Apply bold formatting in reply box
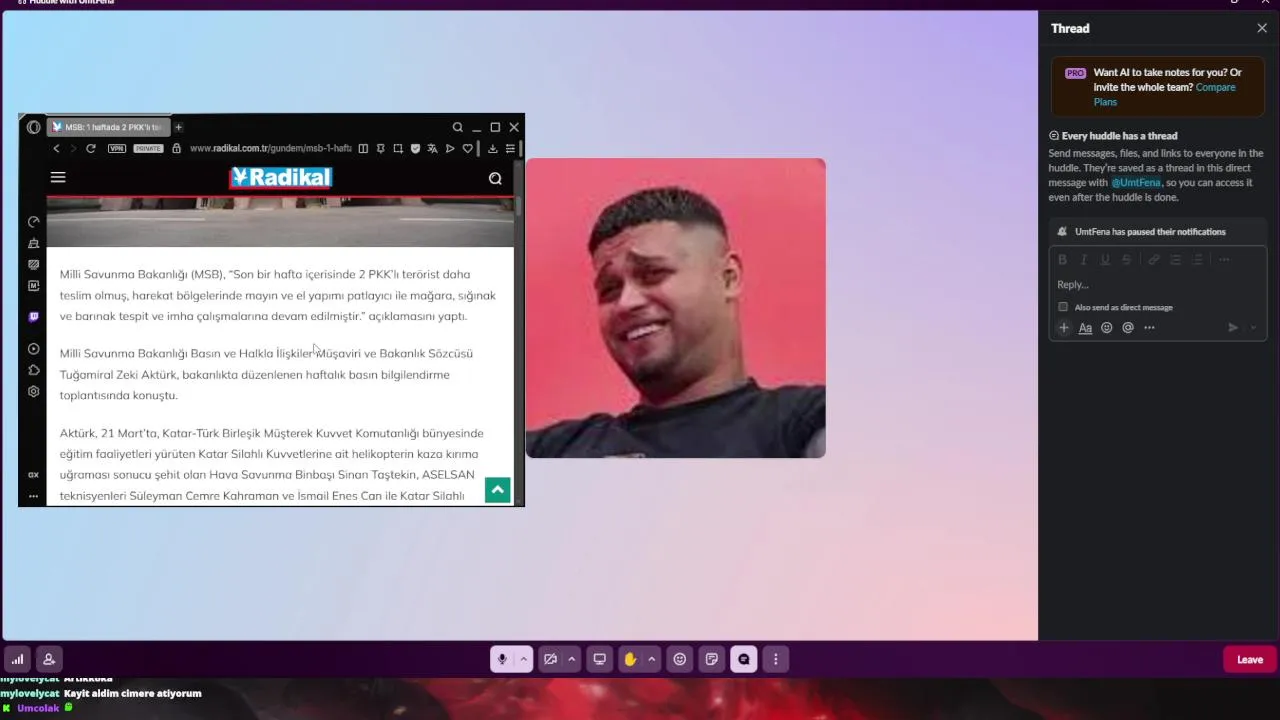1280x720 pixels. pos(1063,260)
